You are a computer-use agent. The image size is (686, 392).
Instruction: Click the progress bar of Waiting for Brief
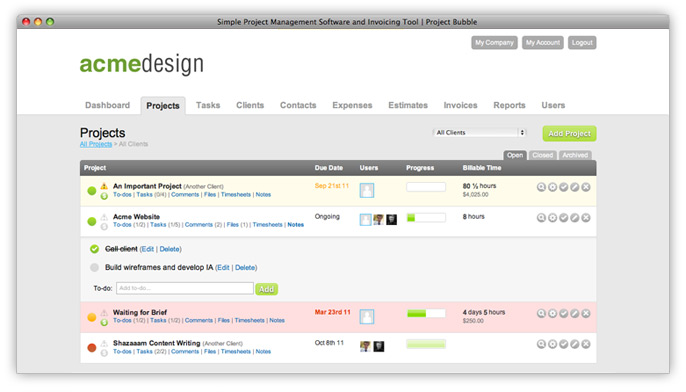click(x=426, y=313)
